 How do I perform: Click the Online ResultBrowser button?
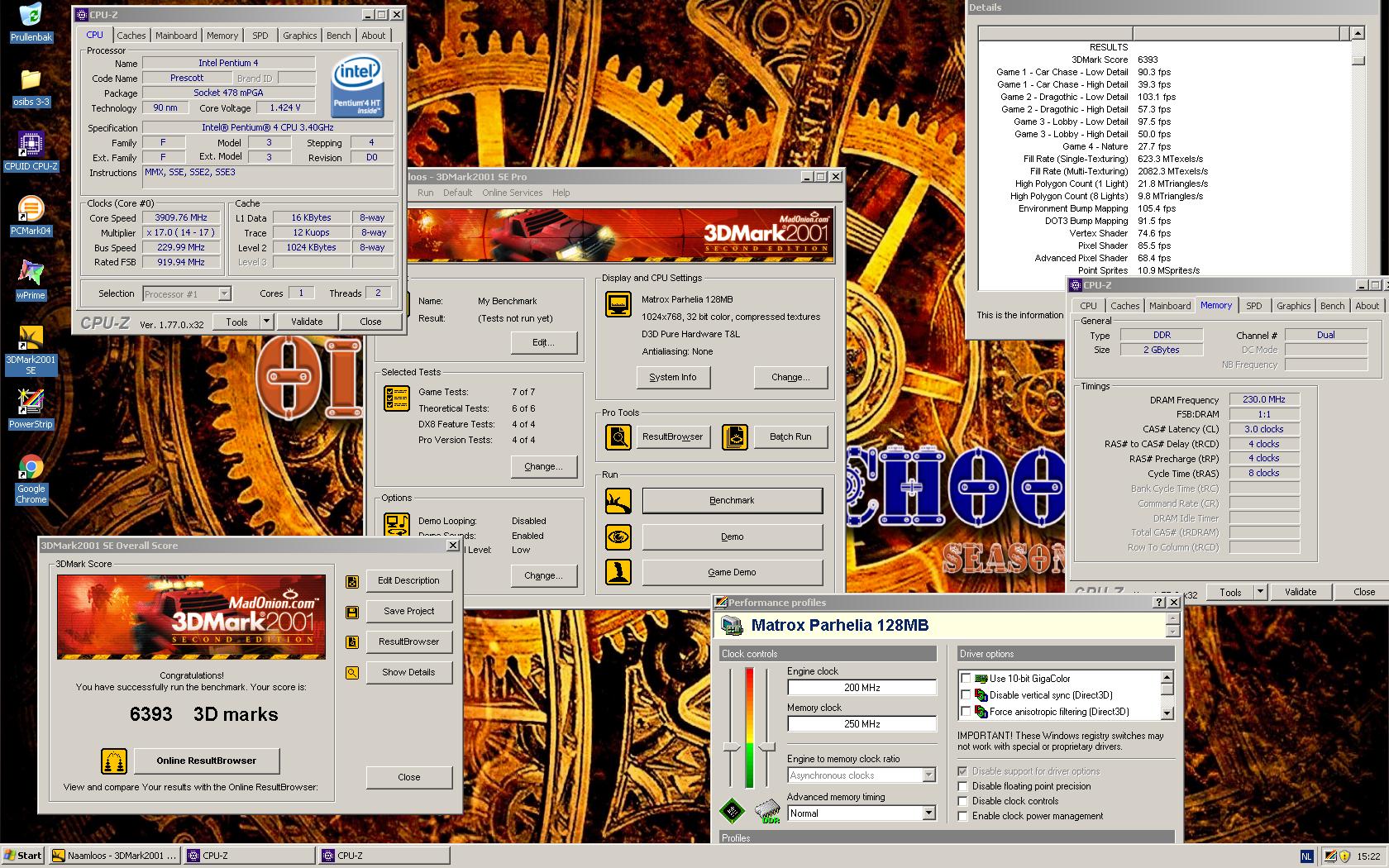pyautogui.click(x=206, y=761)
